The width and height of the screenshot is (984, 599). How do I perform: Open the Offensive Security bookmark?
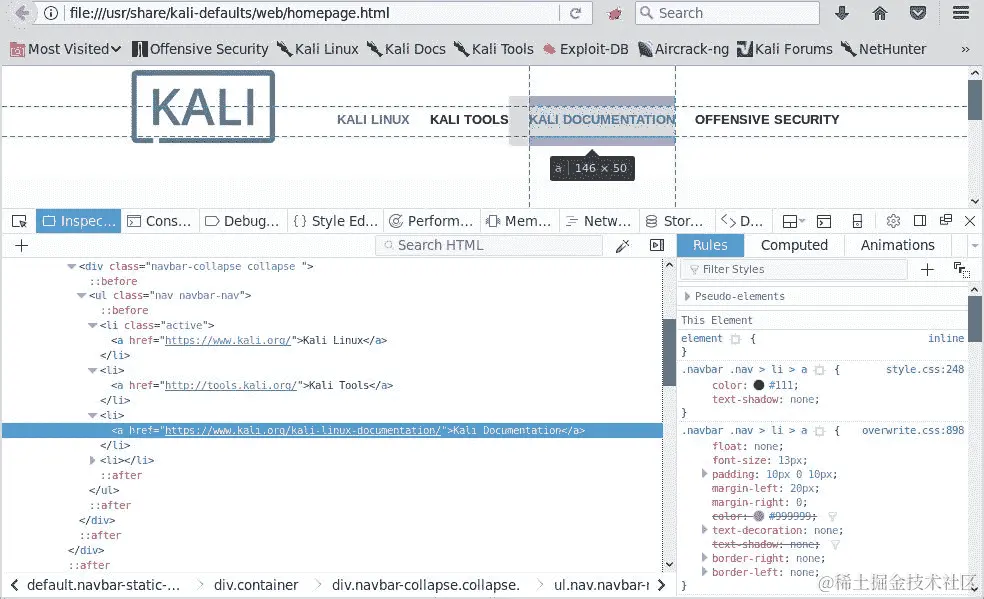point(200,49)
